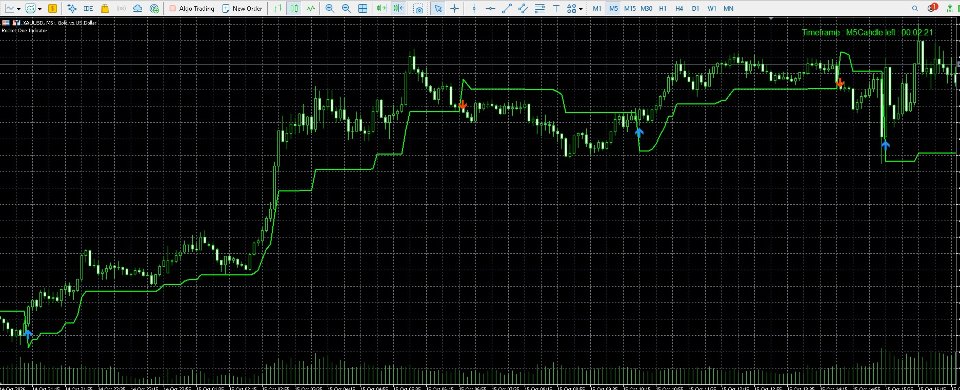This screenshot has height=390, width=960.
Task: Open the templates icon
Action: point(31,9)
